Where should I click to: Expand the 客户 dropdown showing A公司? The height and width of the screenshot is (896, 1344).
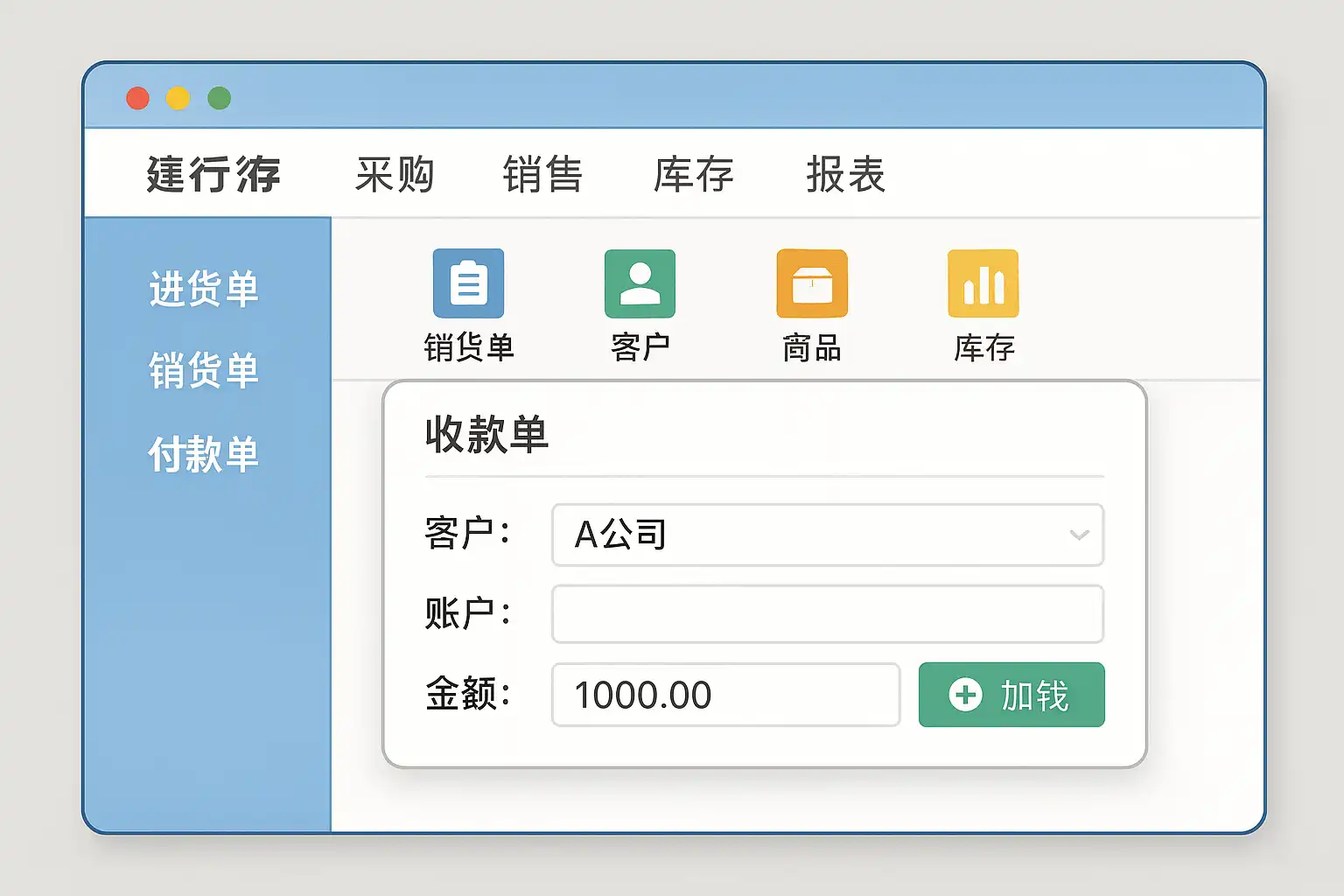tap(828, 535)
